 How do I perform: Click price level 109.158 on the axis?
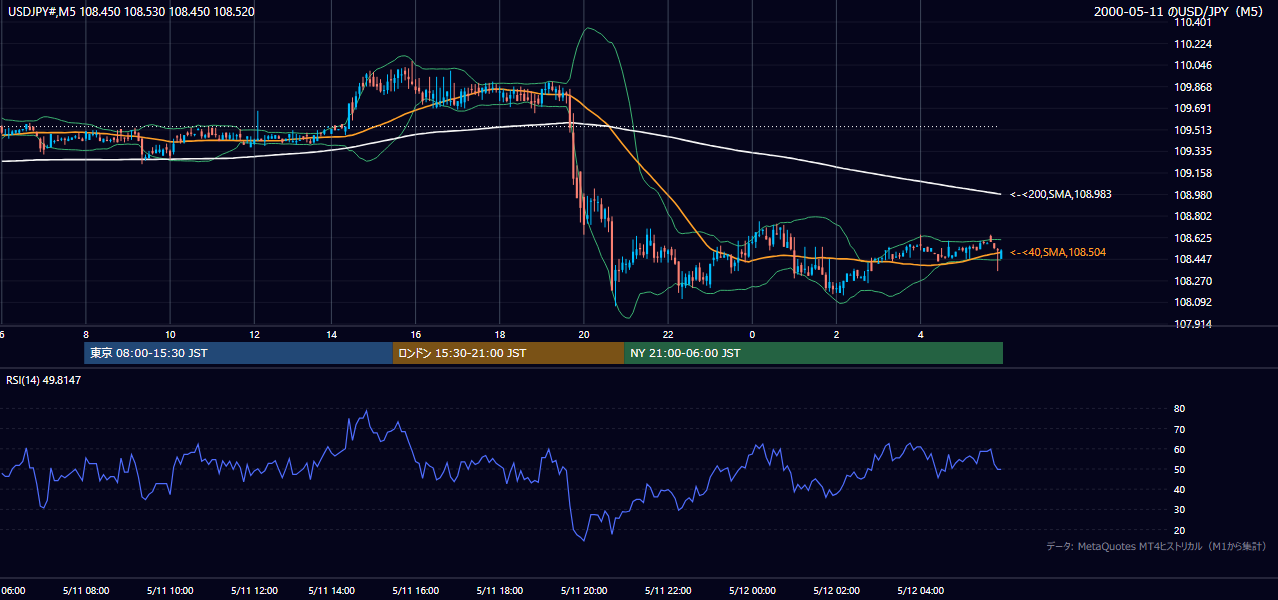point(1191,173)
